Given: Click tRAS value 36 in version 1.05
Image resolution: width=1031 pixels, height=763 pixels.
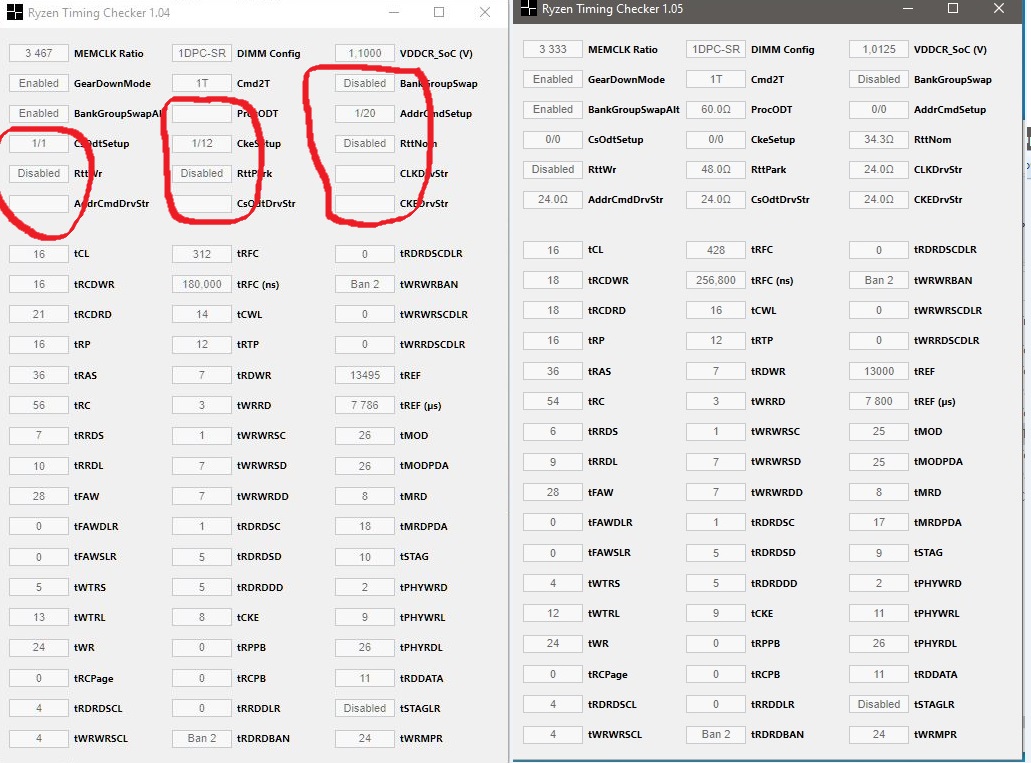Looking at the screenshot, I should pyautogui.click(x=553, y=371).
